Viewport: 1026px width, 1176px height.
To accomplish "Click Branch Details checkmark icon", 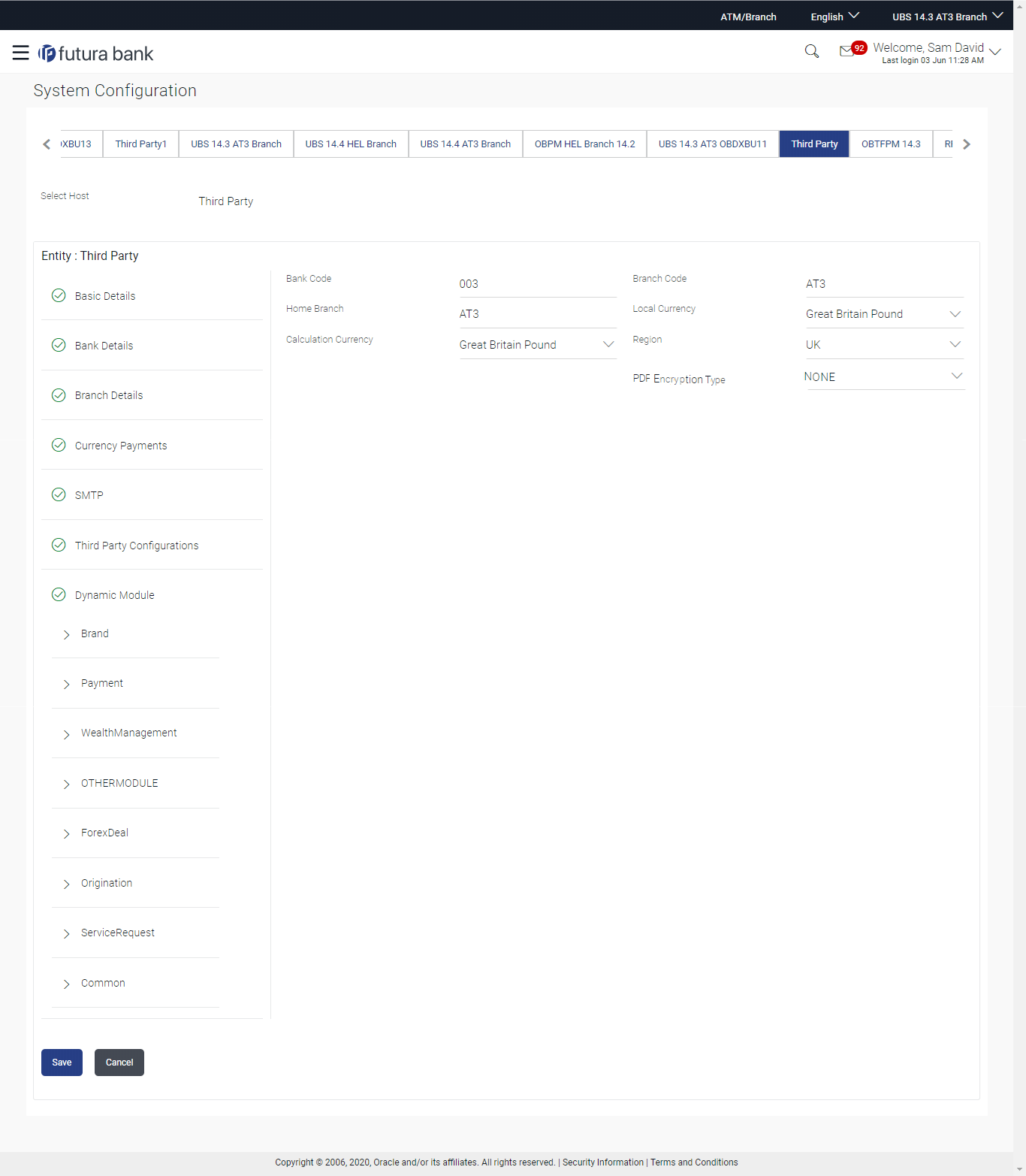I will point(59,395).
